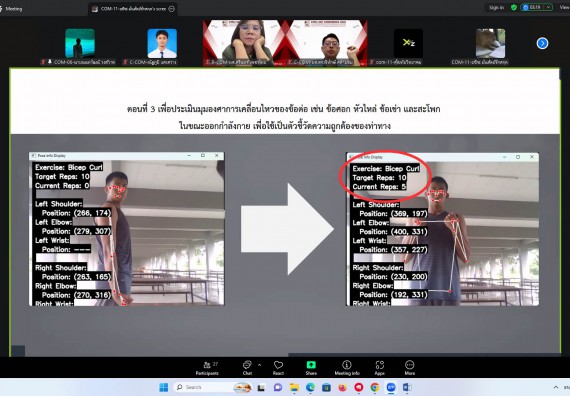The width and height of the screenshot is (570, 396).
Task: Show next participants with blue arrow
Action: click(x=542, y=43)
